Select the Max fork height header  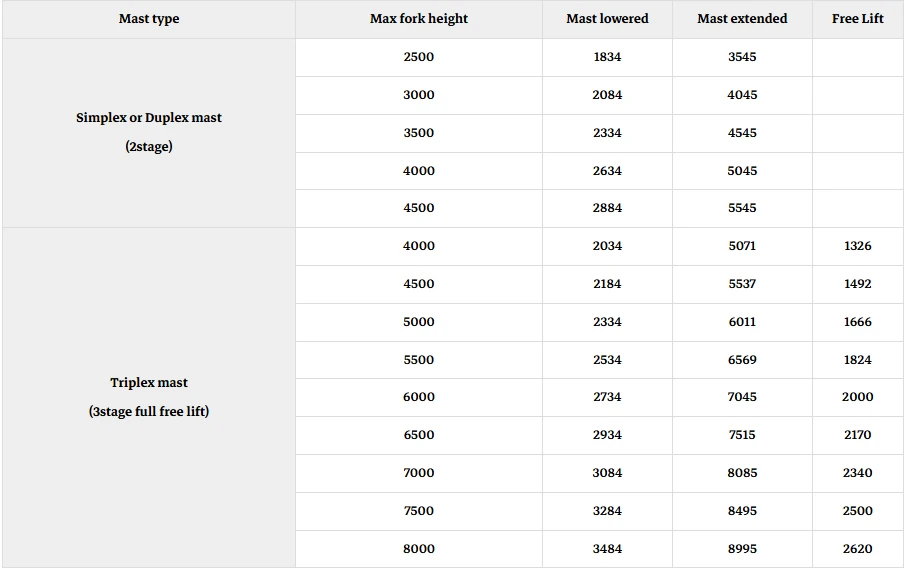coord(419,19)
